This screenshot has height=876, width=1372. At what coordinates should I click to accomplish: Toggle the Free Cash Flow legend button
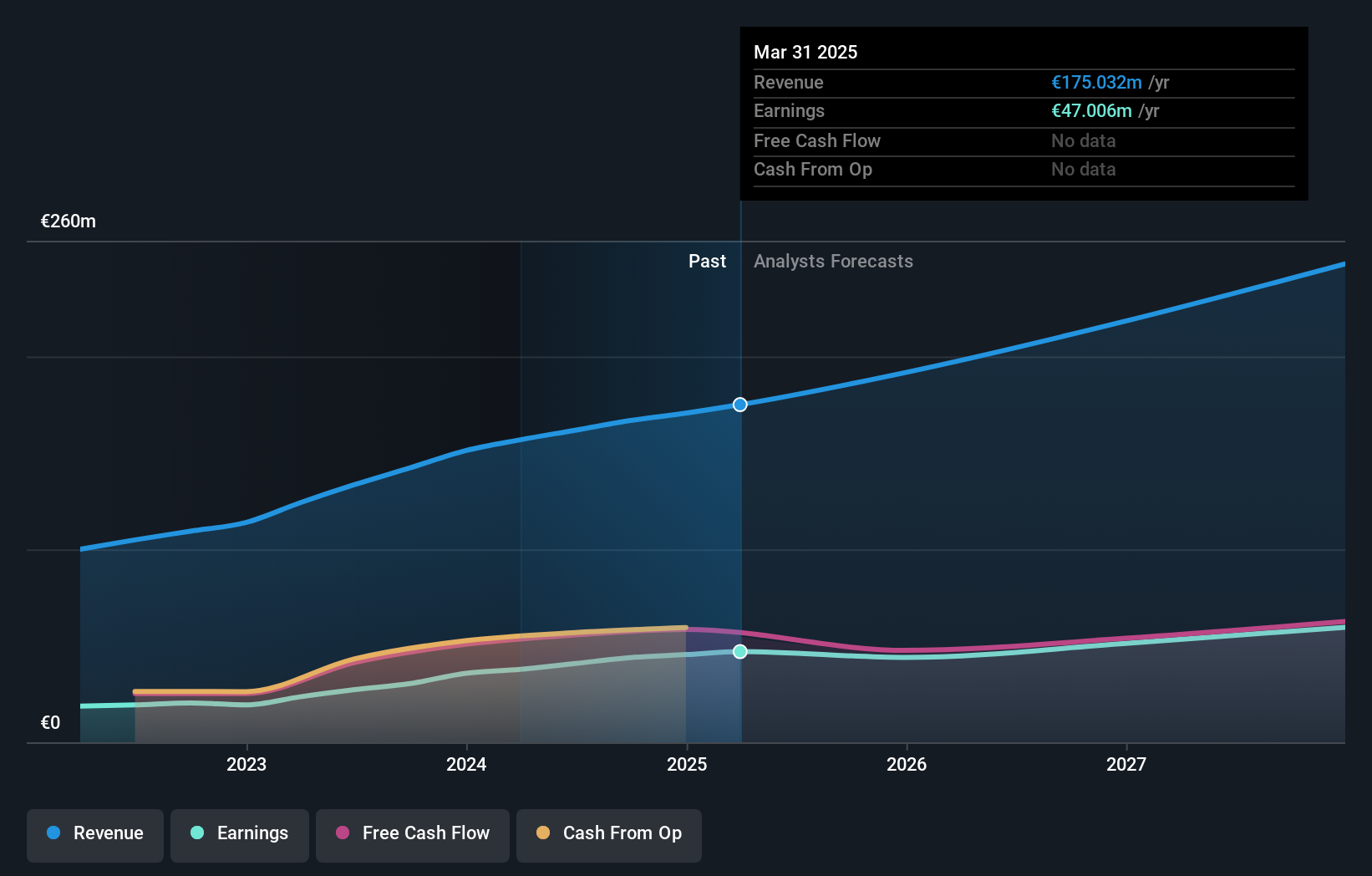(413, 835)
